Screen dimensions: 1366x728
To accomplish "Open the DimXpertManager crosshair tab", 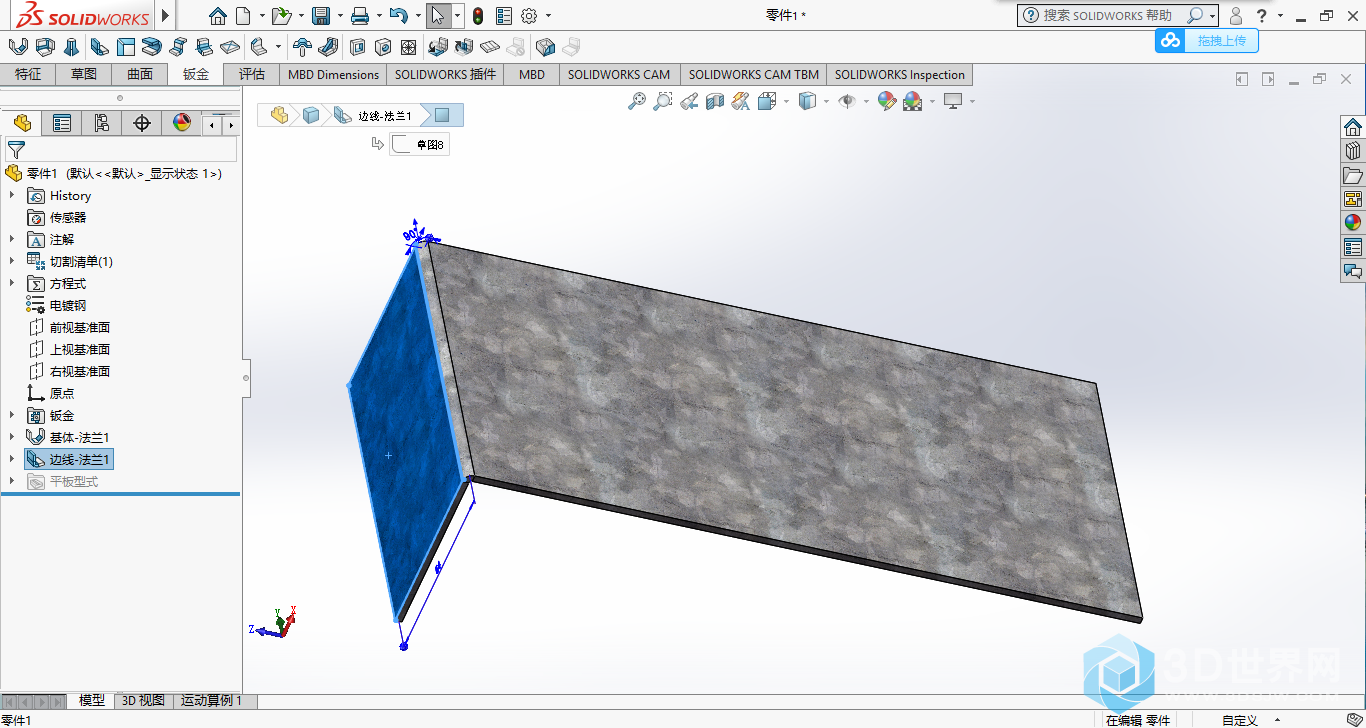I will 142,123.
